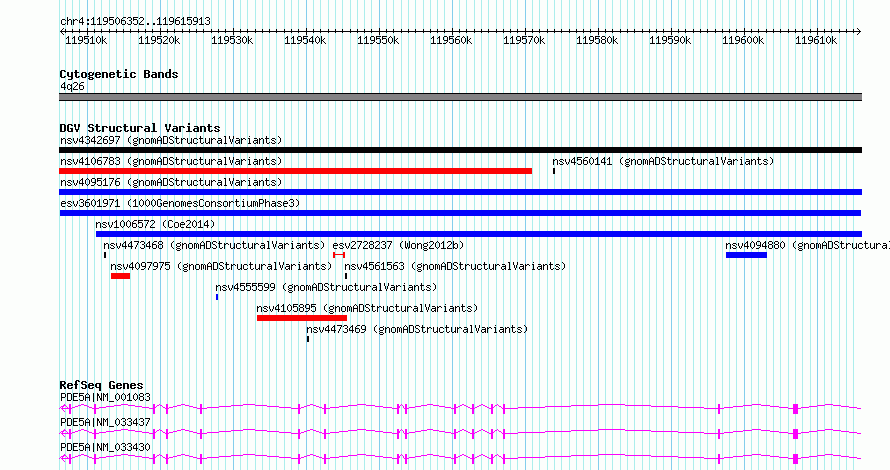Click the nsv4473469 variant label
Image resolution: width=890 pixels, height=470 pixels.
coord(417,329)
